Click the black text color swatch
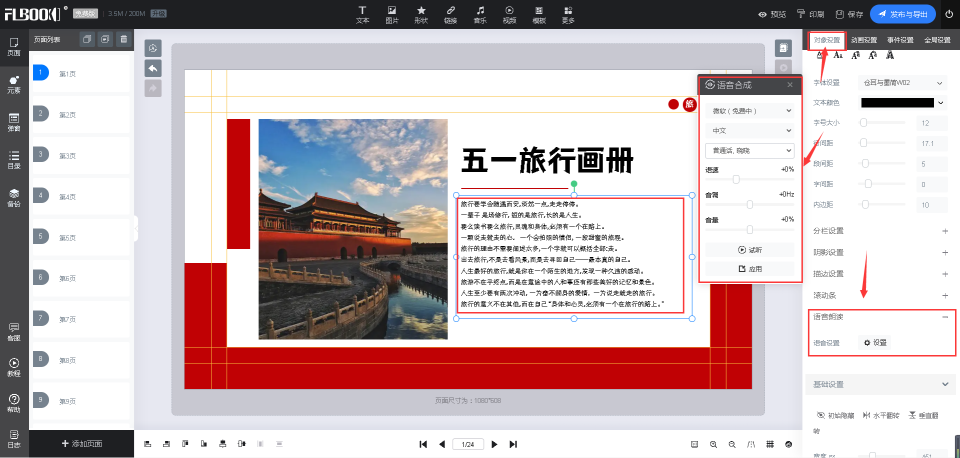Viewport: 960px width, 458px height. pyautogui.click(x=897, y=103)
